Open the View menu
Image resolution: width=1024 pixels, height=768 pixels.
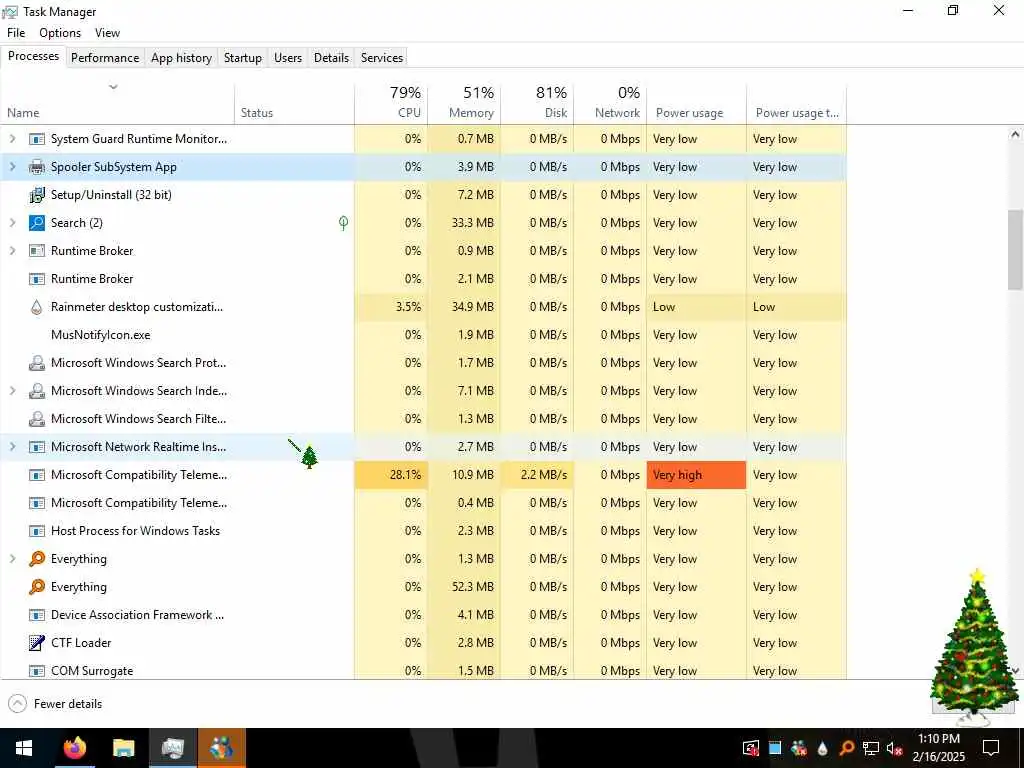point(107,33)
